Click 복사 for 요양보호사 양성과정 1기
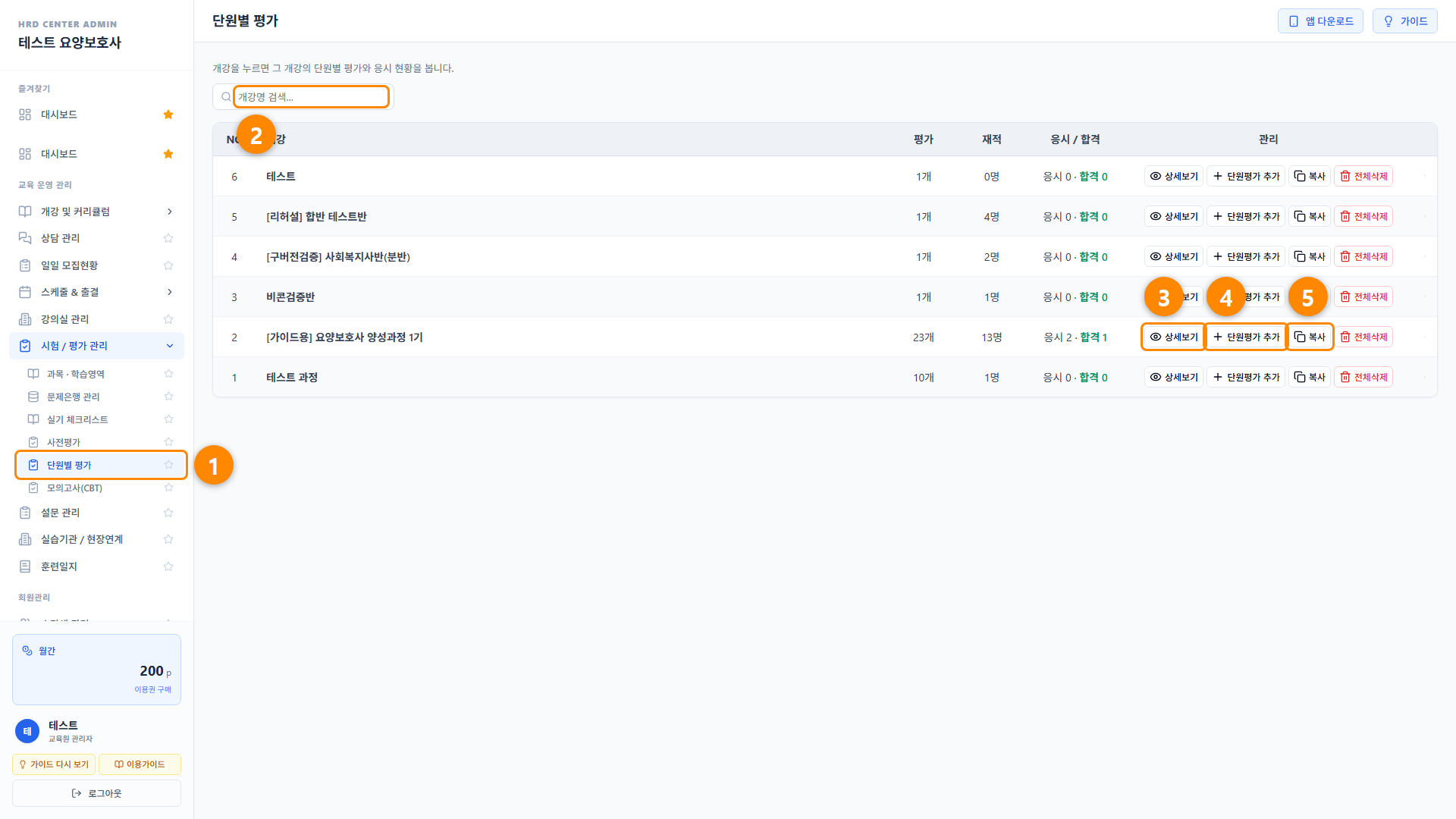Image resolution: width=1456 pixels, height=819 pixels. tap(1309, 337)
